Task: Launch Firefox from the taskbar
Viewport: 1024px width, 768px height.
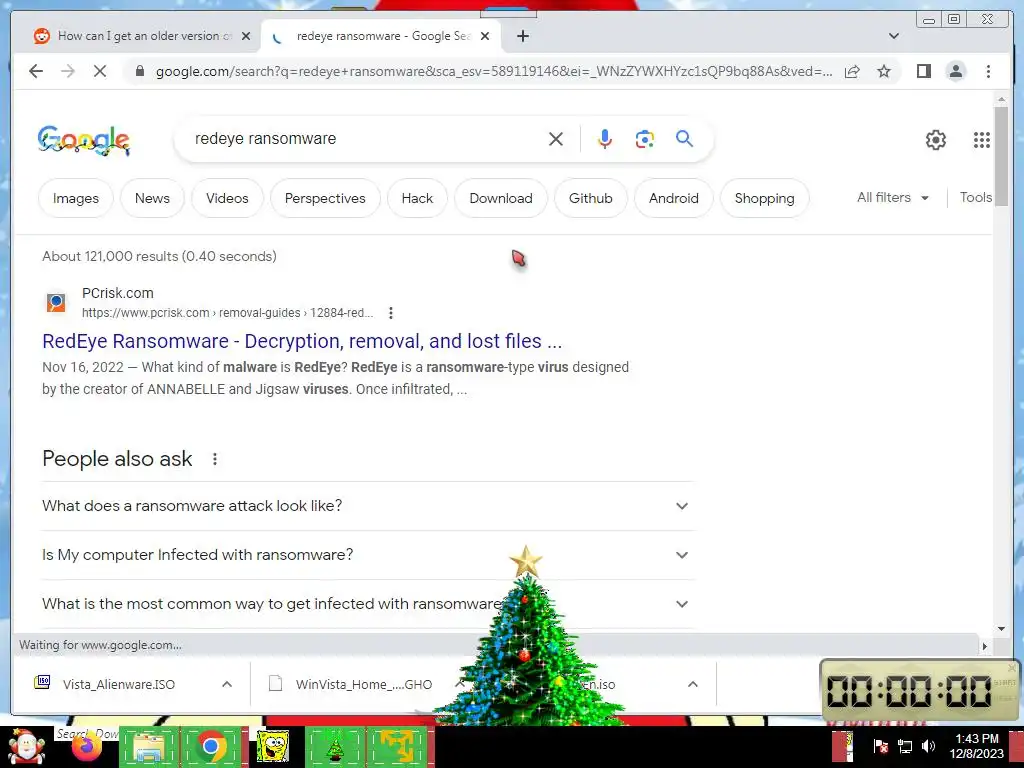Action: coord(87,746)
